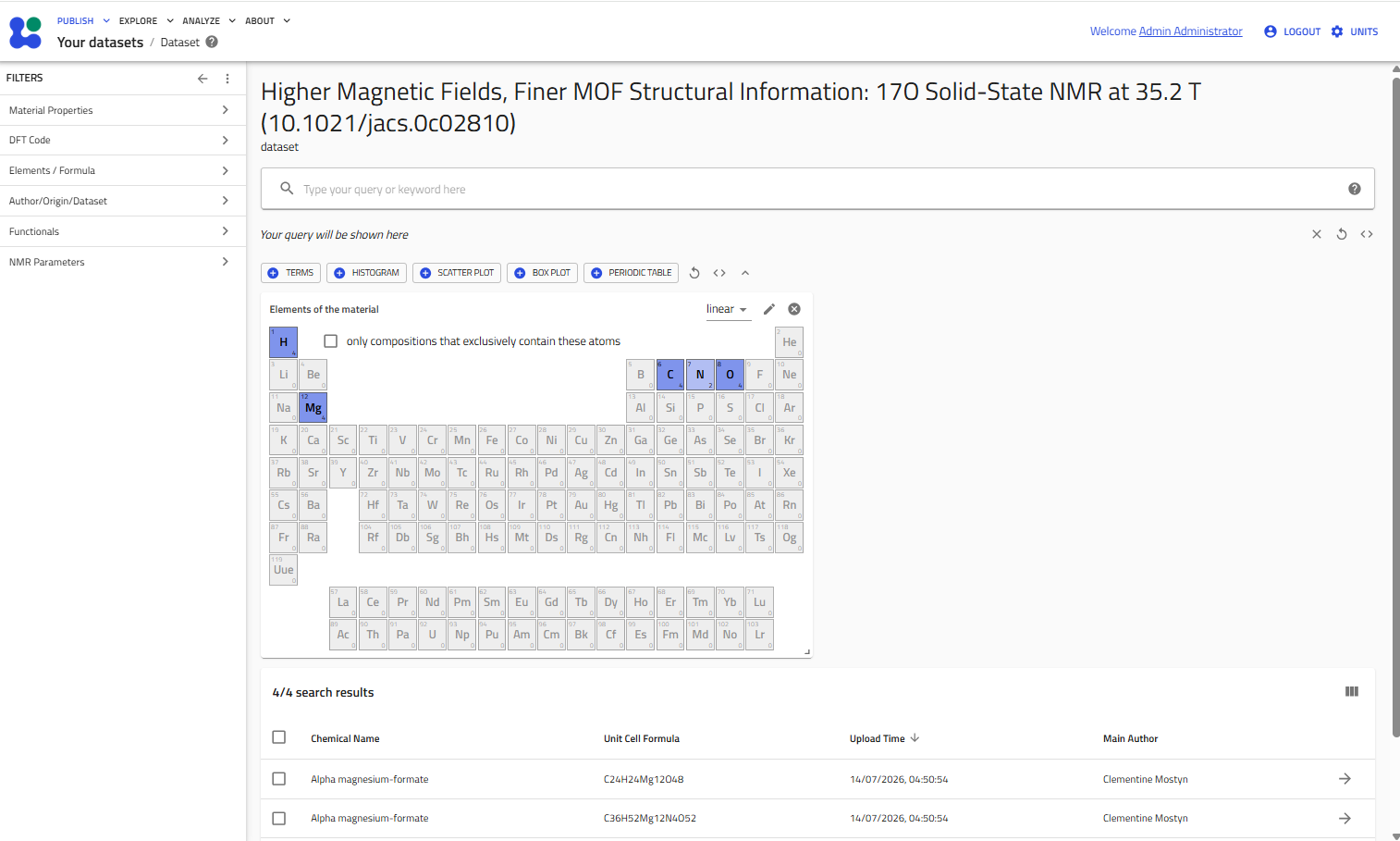
Task: Open results columns selector icon
Action: point(1352,691)
